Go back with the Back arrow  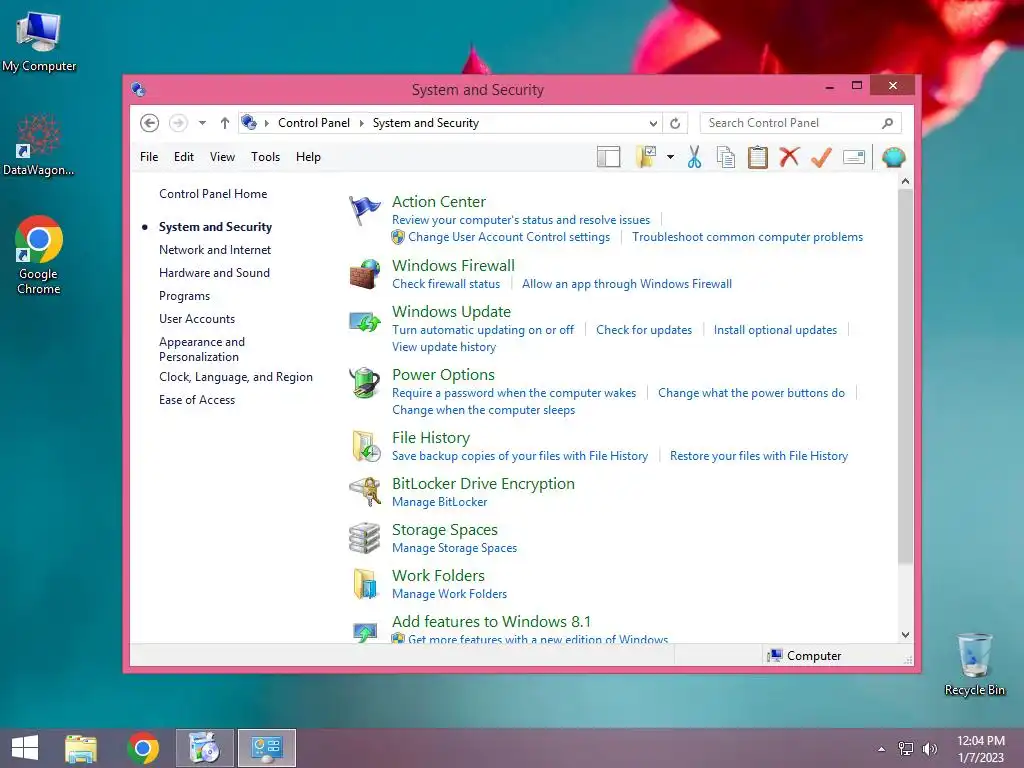pos(150,123)
